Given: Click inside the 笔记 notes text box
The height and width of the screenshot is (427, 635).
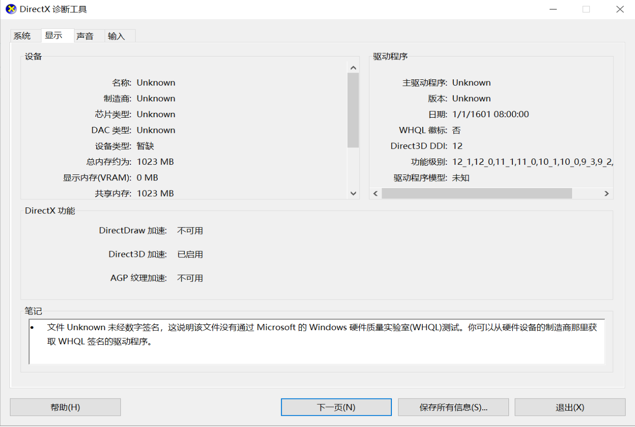Looking at the screenshot, I should click(316, 341).
